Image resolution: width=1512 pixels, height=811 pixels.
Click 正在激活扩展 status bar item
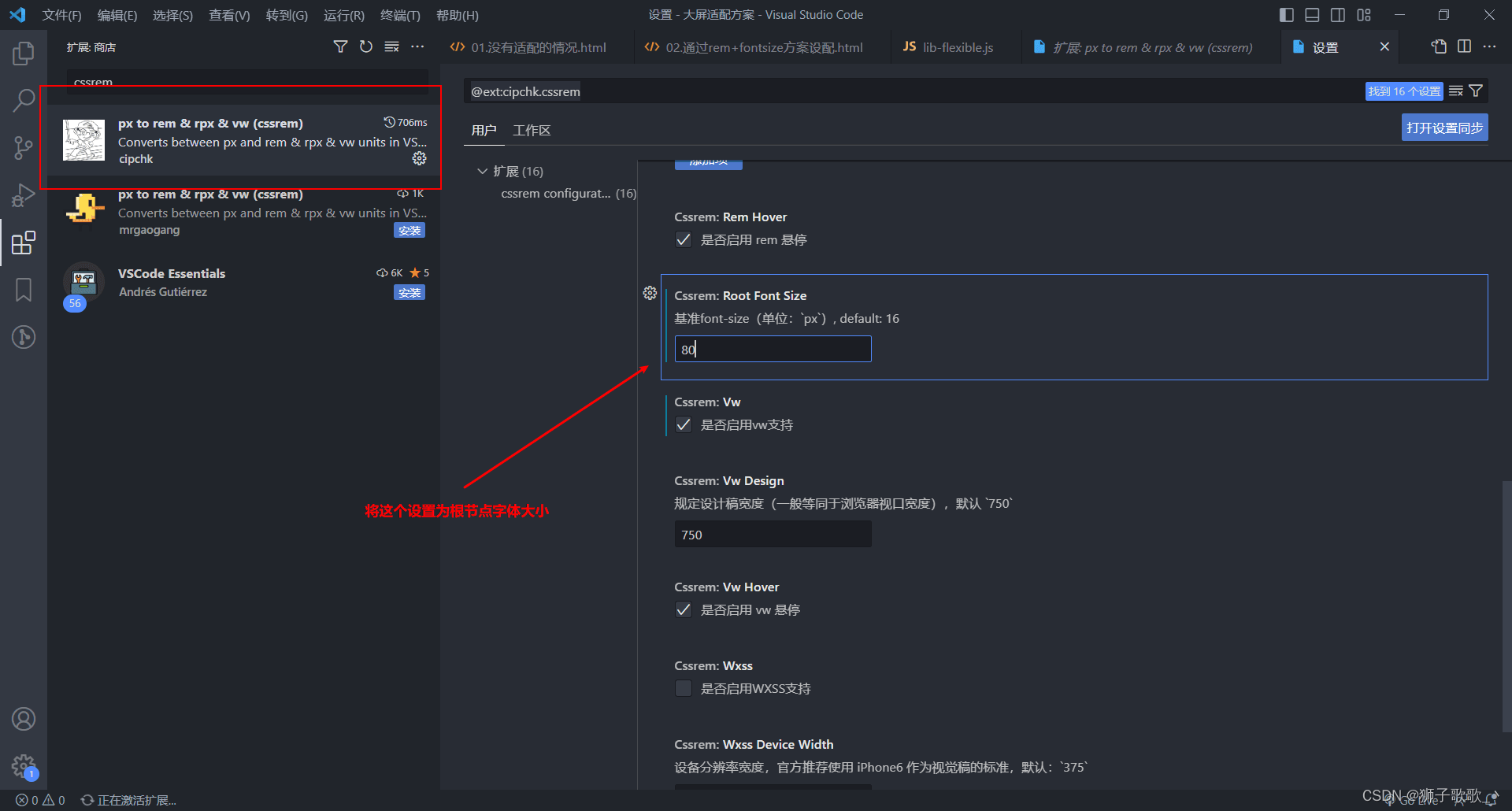click(128, 800)
